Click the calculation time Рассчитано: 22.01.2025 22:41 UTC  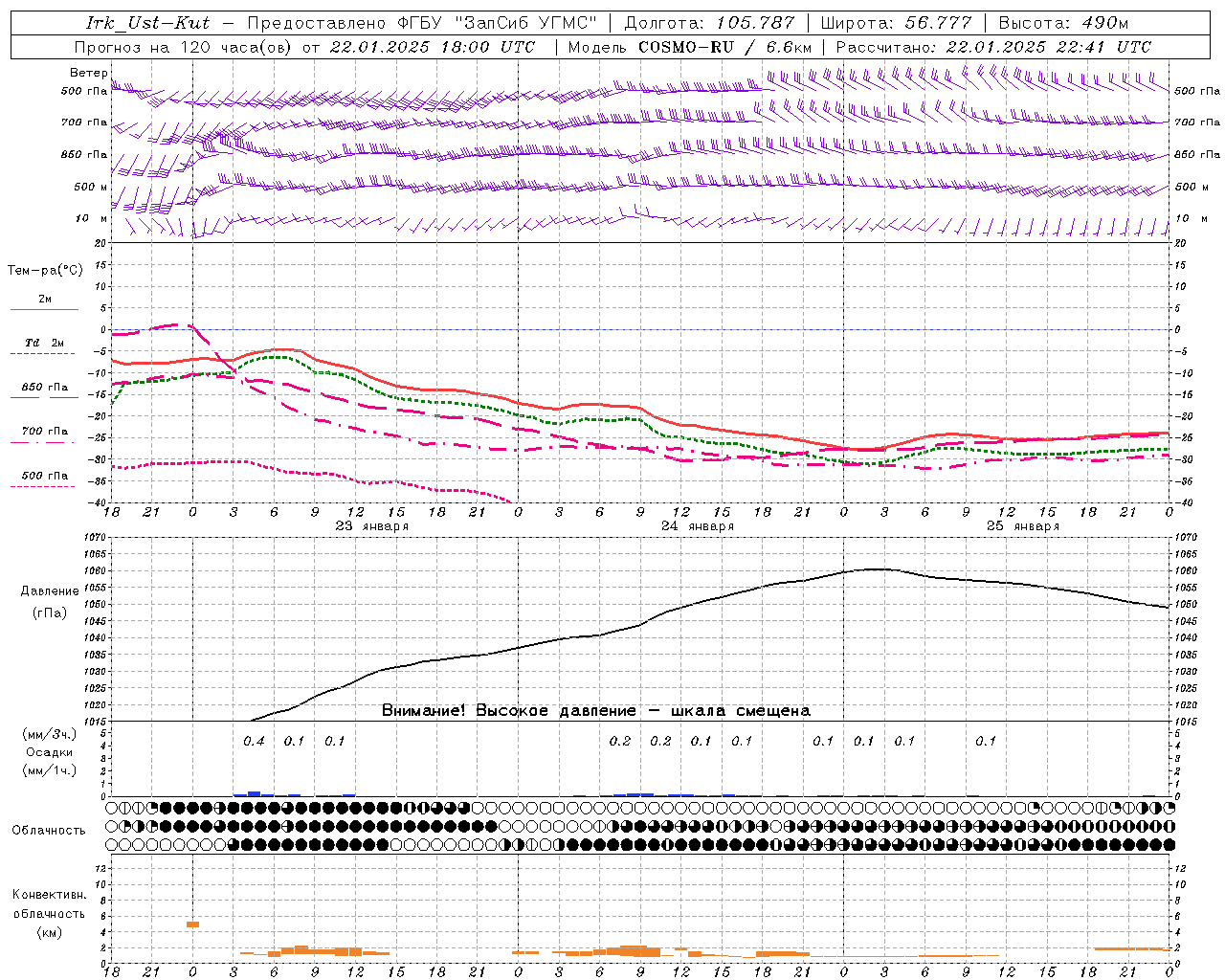click(993, 47)
